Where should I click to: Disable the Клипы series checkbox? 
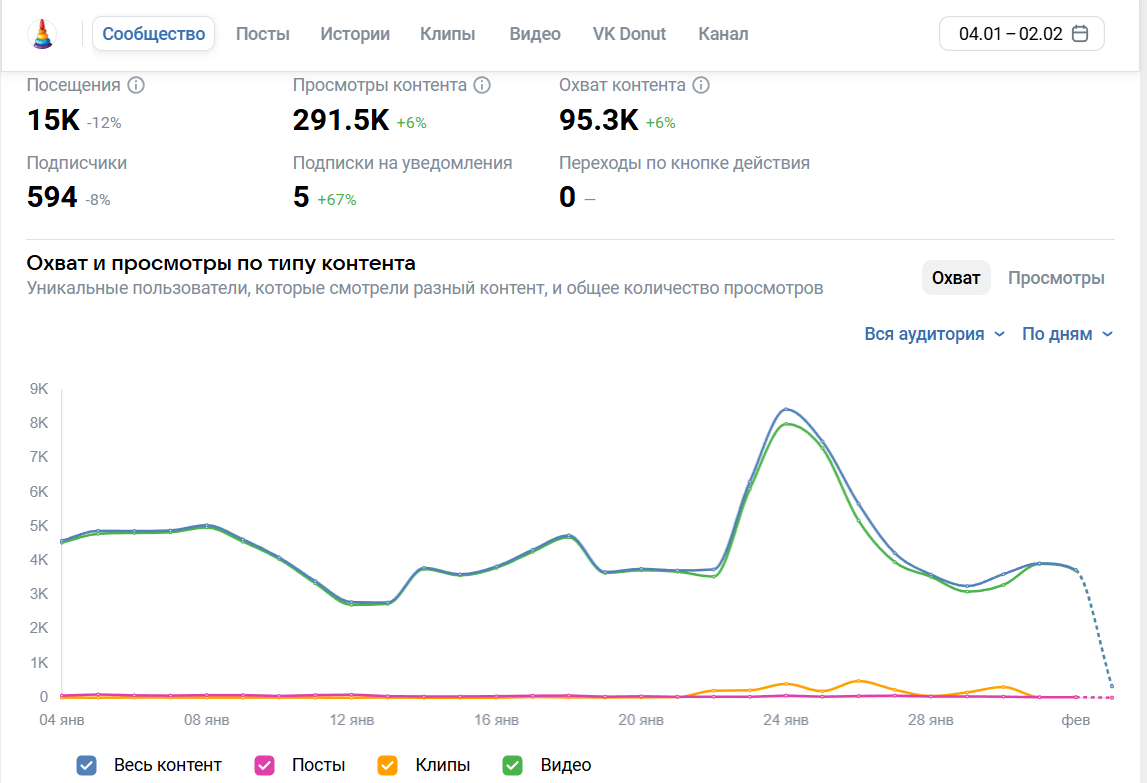(388, 765)
